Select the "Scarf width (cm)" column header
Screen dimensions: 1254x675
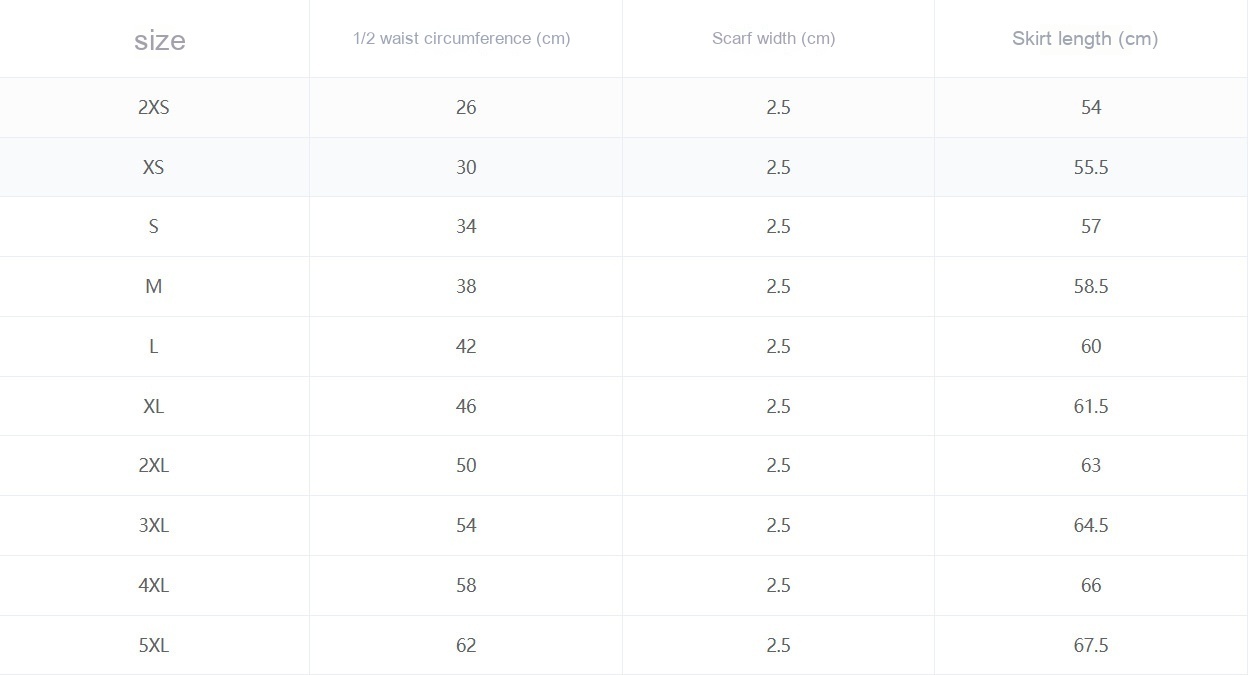[774, 39]
